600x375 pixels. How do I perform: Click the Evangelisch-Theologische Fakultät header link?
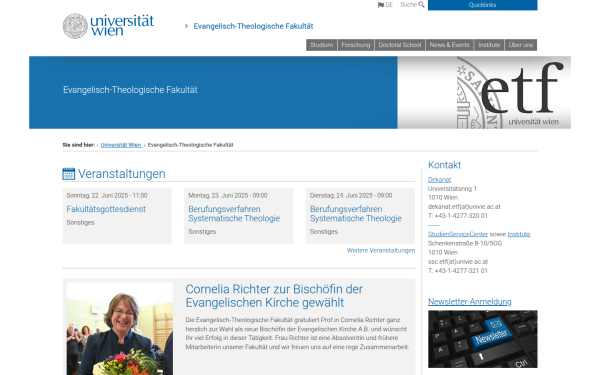pos(253,26)
